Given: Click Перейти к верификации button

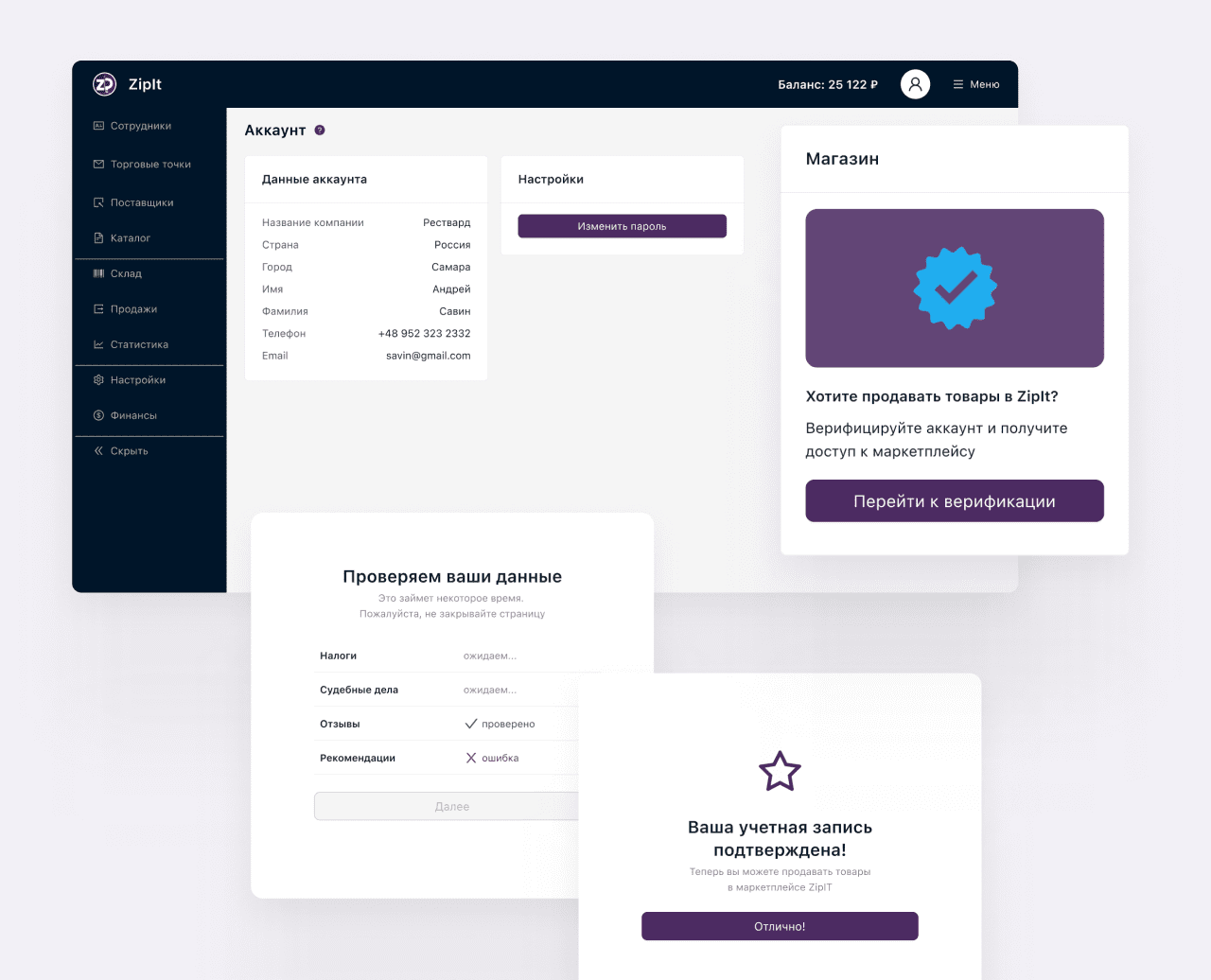Looking at the screenshot, I should click(955, 500).
